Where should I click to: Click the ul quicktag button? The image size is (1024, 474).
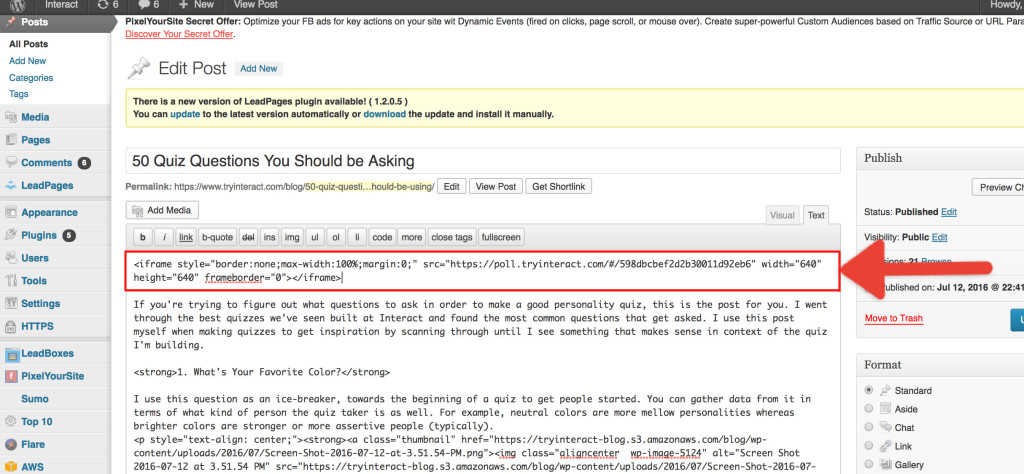coord(315,238)
